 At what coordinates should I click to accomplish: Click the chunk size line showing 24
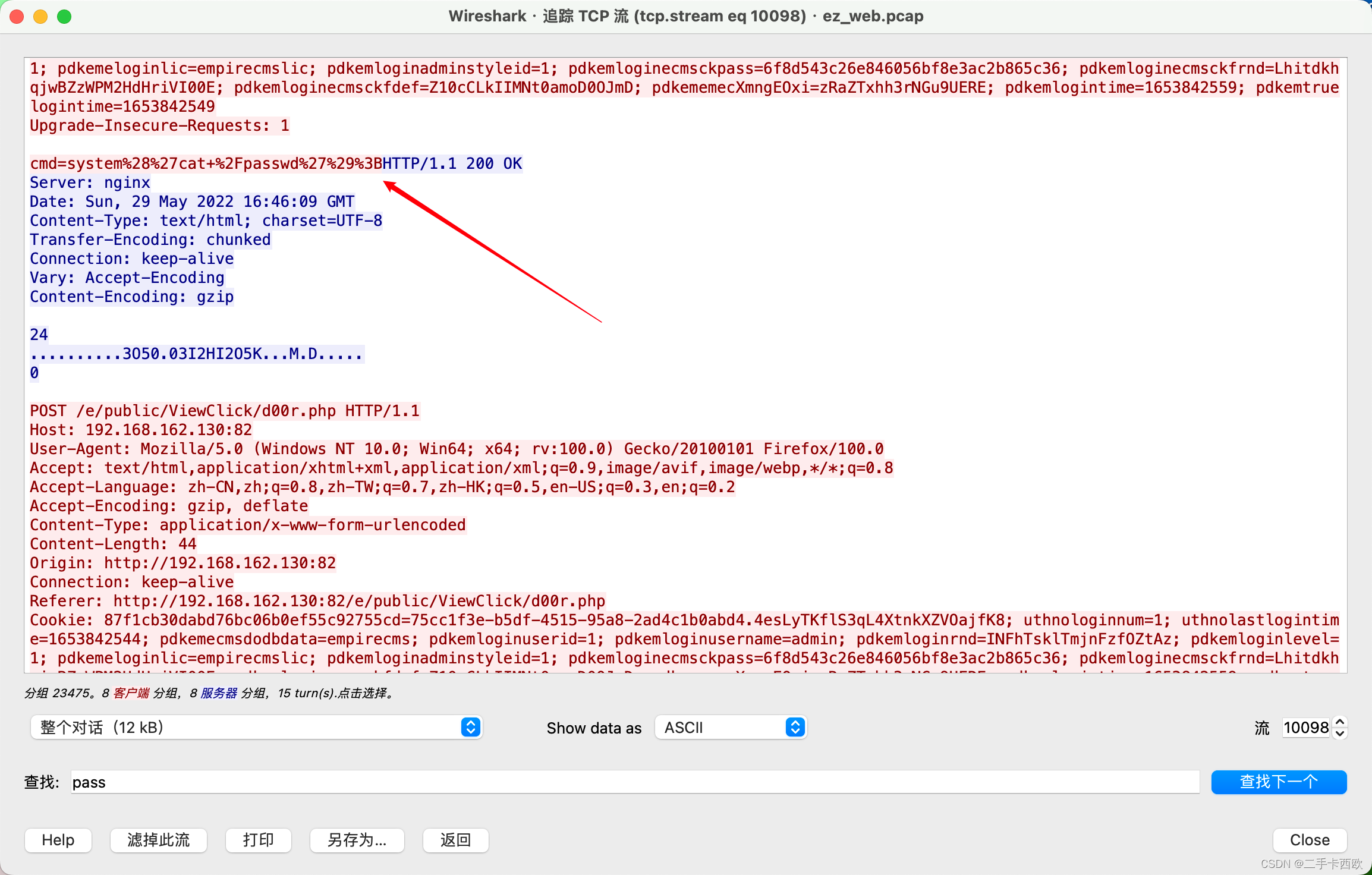click(39, 335)
